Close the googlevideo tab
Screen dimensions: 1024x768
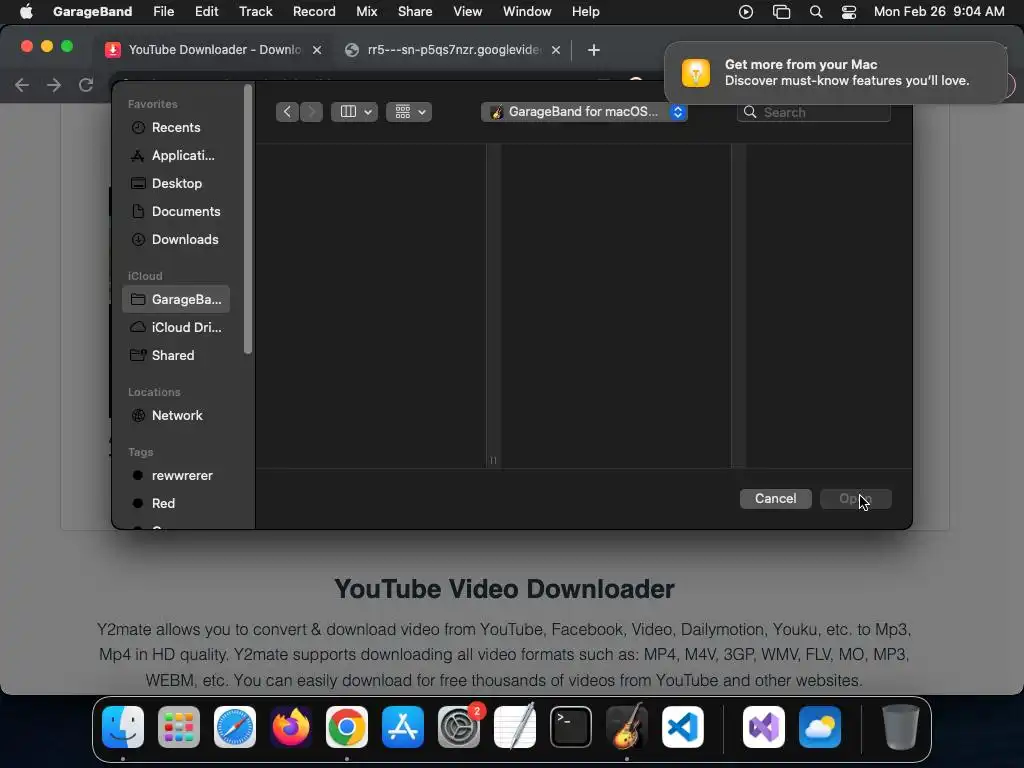point(556,50)
